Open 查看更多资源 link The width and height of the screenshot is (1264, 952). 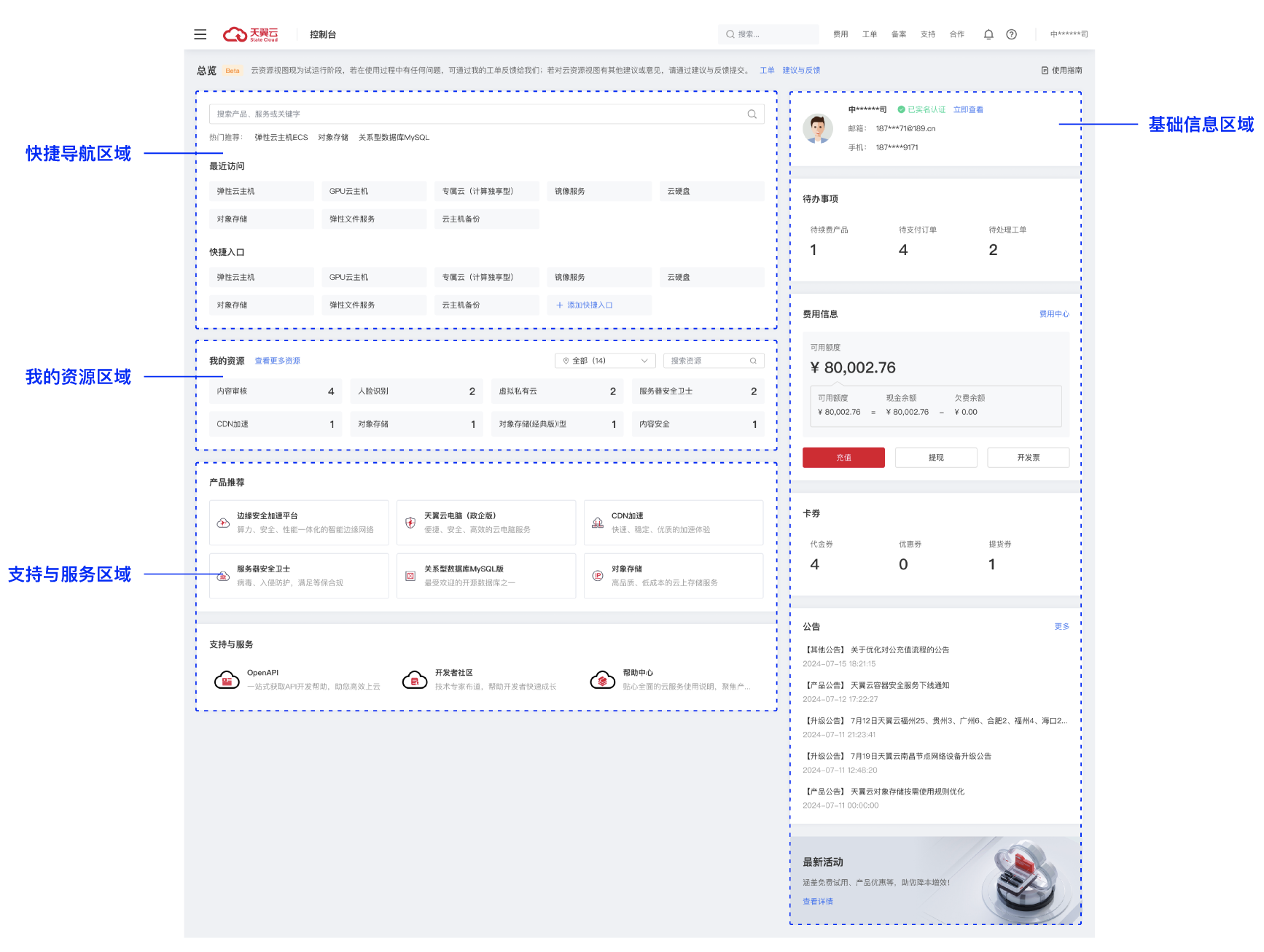(x=278, y=361)
